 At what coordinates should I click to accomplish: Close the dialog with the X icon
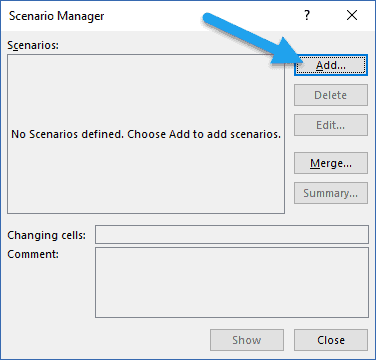[x=352, y=15]
